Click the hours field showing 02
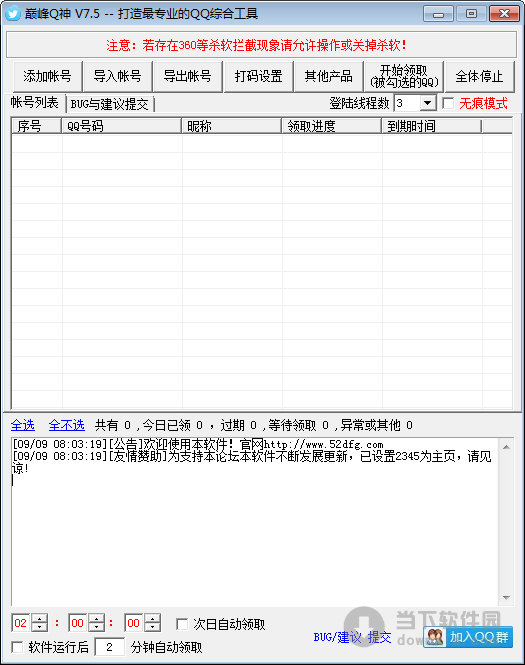This screenshot has width=525, height=665. [x=21, y=623]
